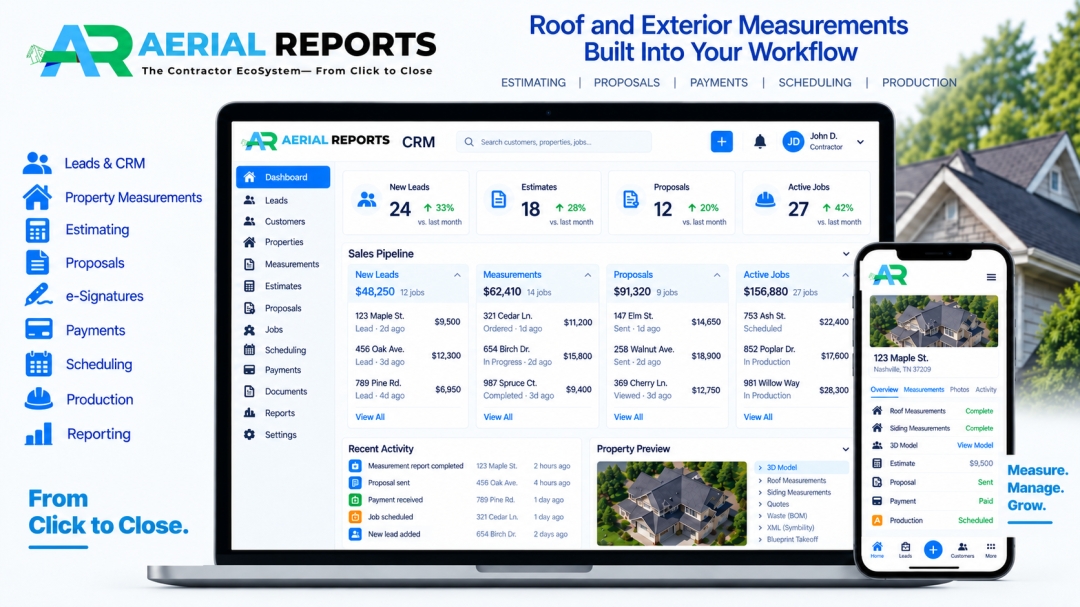1080x607 pixels.
Task: Click the Reports chart icon in the sidebar
Action: point(249,413)
